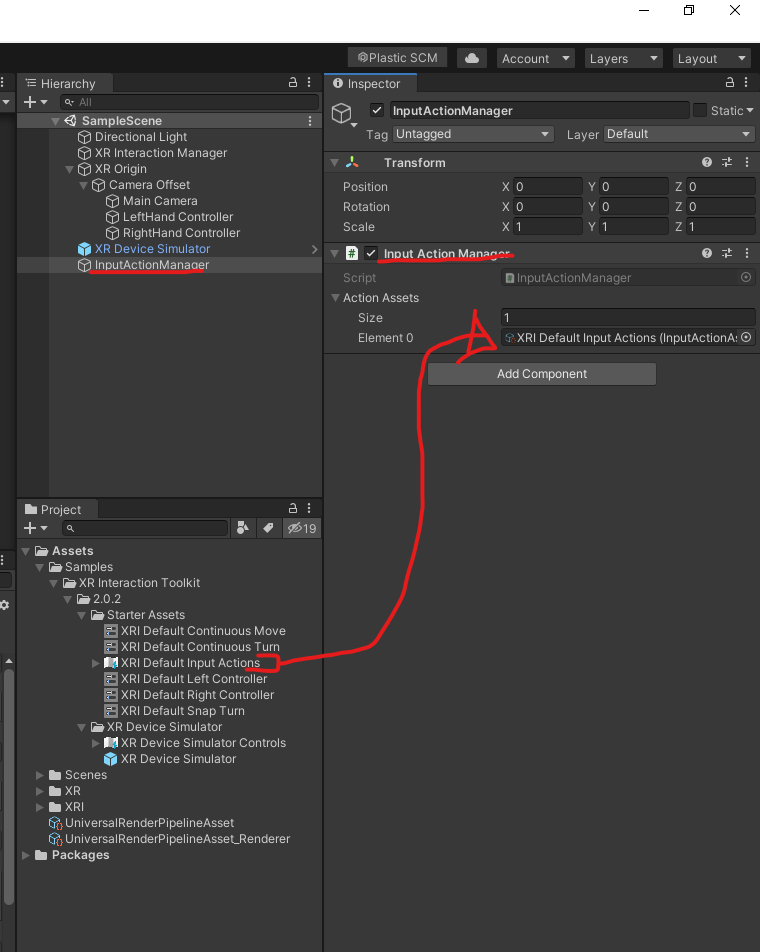Open Transform component context menu
The height and width of the screenshot is (952, 760).
(x=747, y=162)
